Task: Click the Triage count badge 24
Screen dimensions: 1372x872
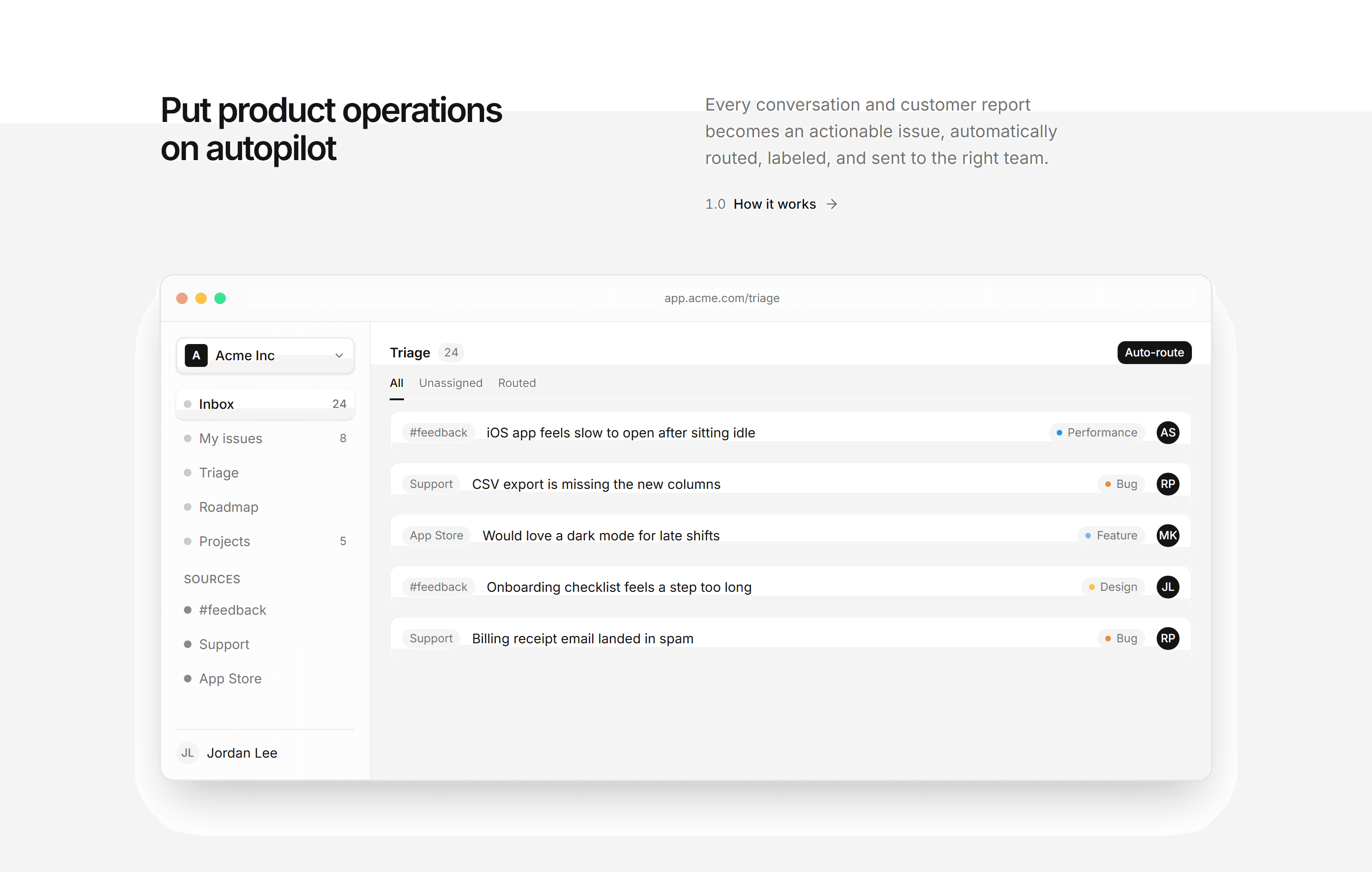Action: 451,352
